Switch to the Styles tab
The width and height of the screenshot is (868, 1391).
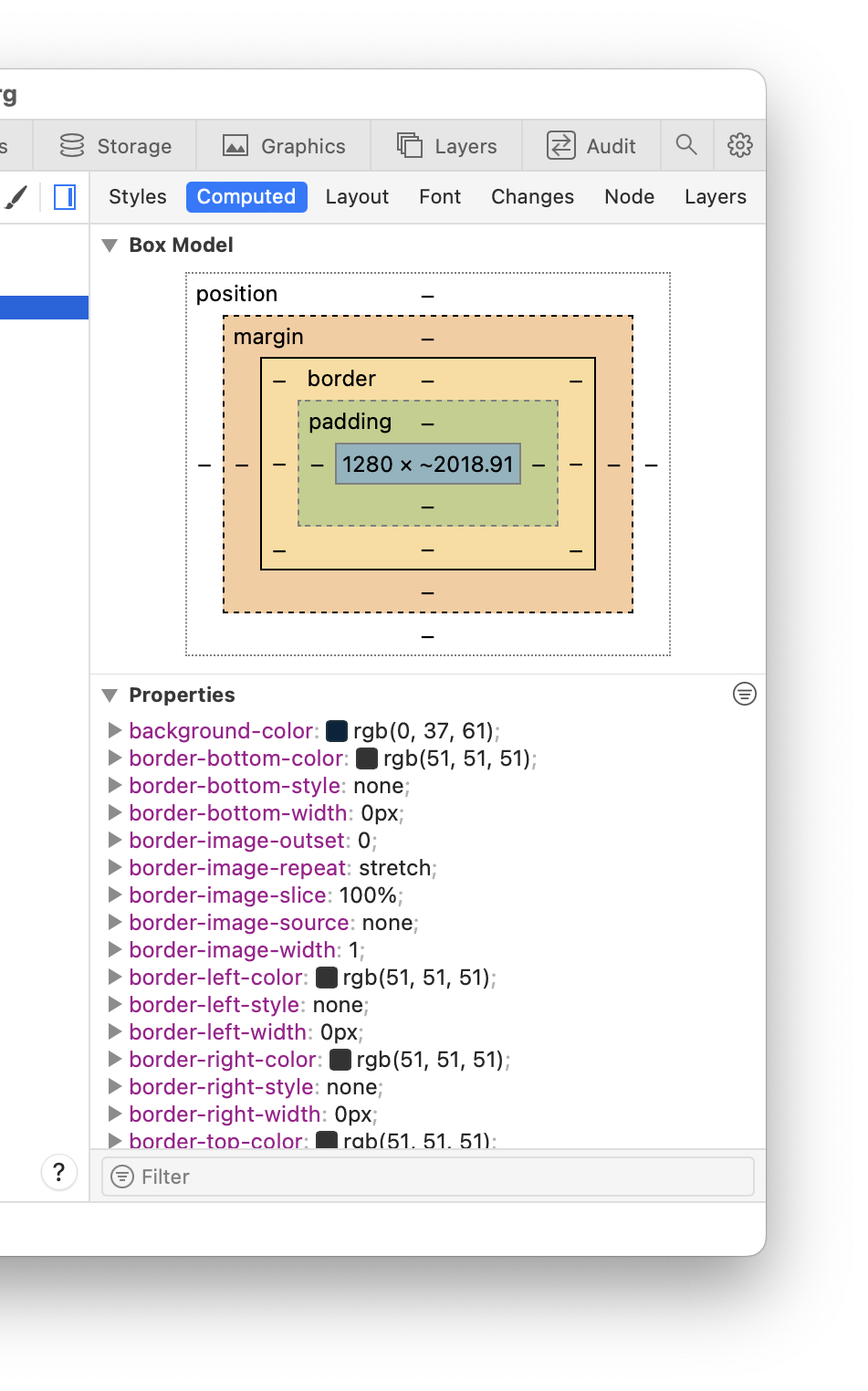point(138,197)
